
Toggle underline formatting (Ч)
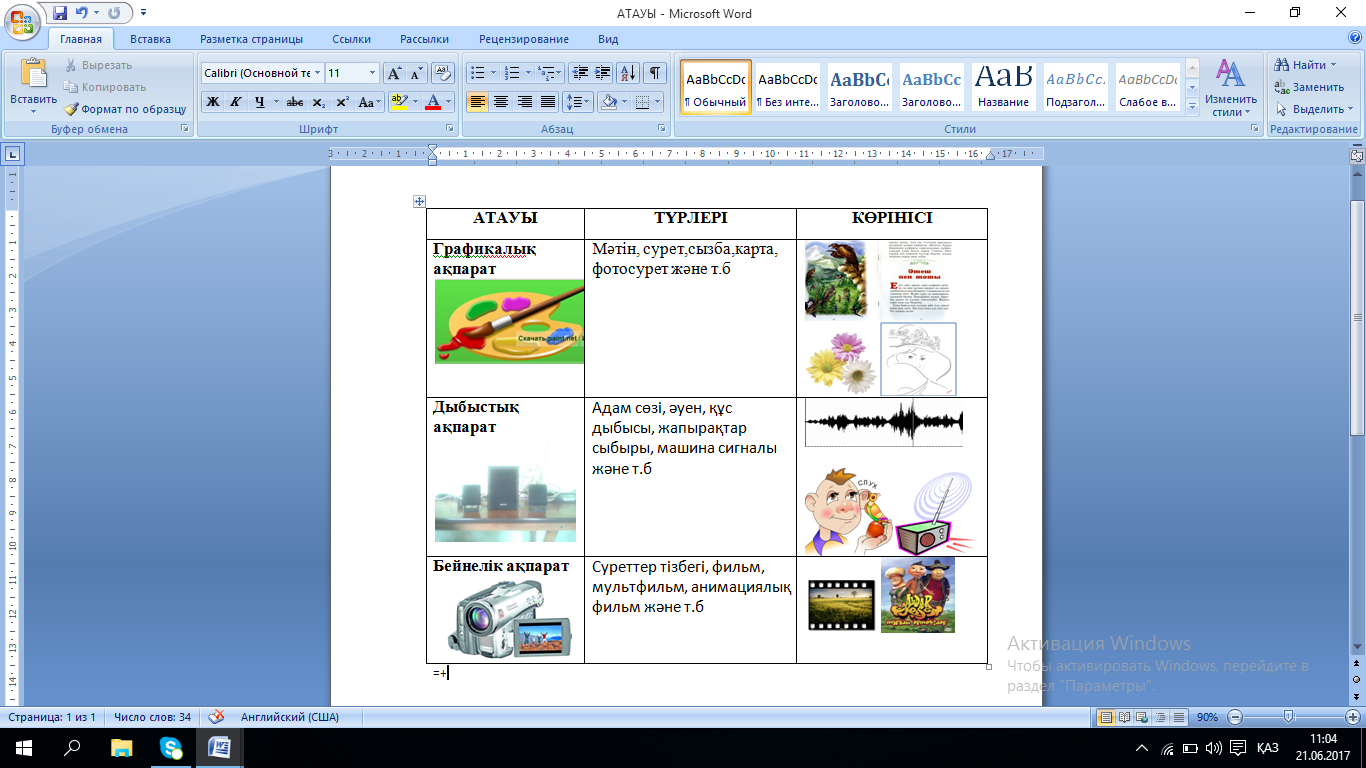[260, 102]
